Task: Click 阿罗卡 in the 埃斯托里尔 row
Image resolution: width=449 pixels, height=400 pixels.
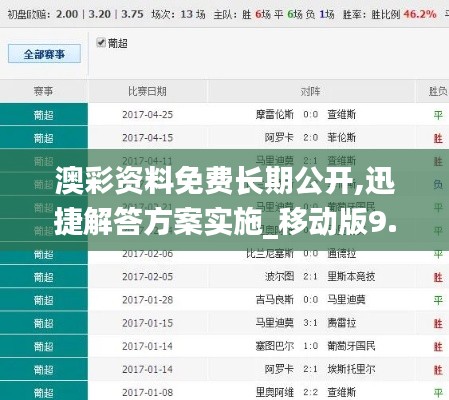Action: pos(279,369)
